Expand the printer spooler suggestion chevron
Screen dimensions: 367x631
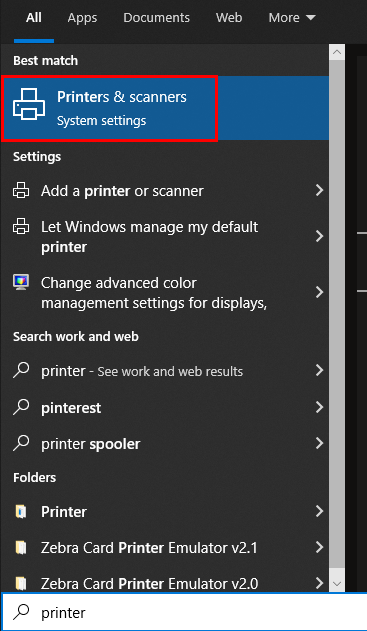point(319,443)
